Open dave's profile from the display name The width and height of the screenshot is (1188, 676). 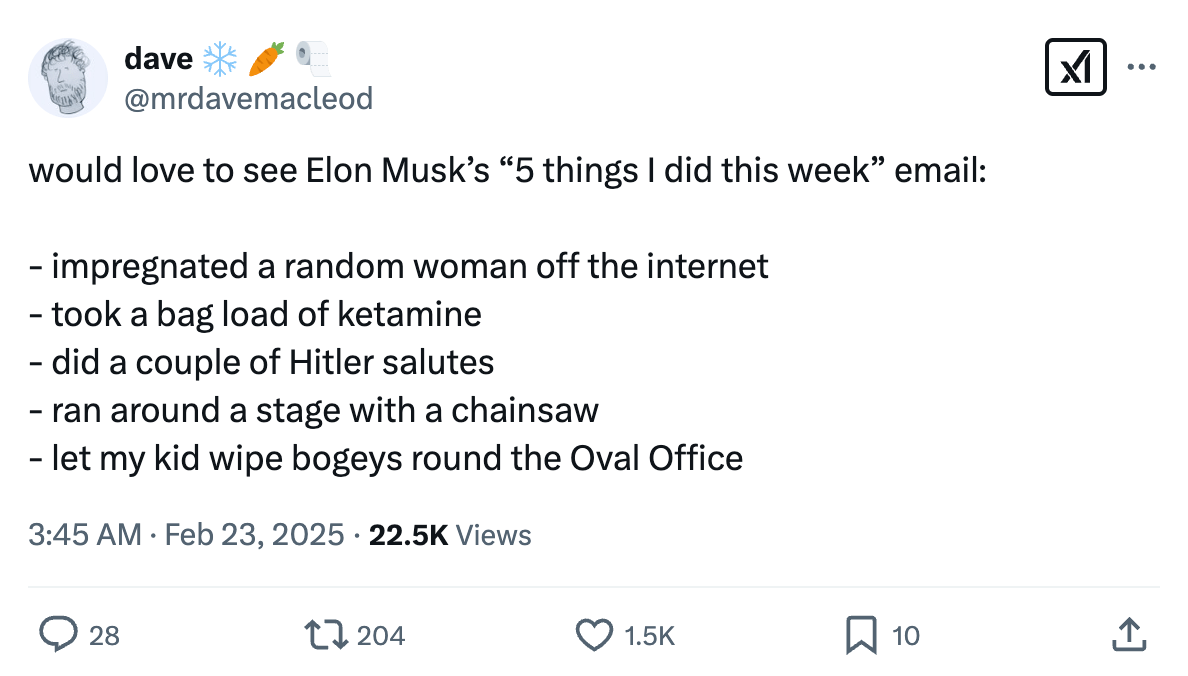(160, 58)
